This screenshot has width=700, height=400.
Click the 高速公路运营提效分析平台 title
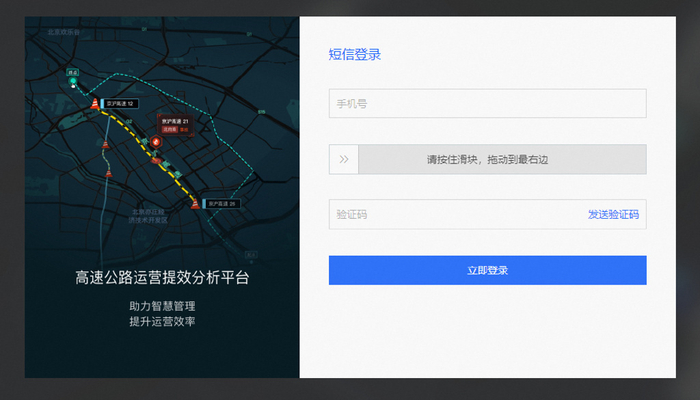pos(162,277)
